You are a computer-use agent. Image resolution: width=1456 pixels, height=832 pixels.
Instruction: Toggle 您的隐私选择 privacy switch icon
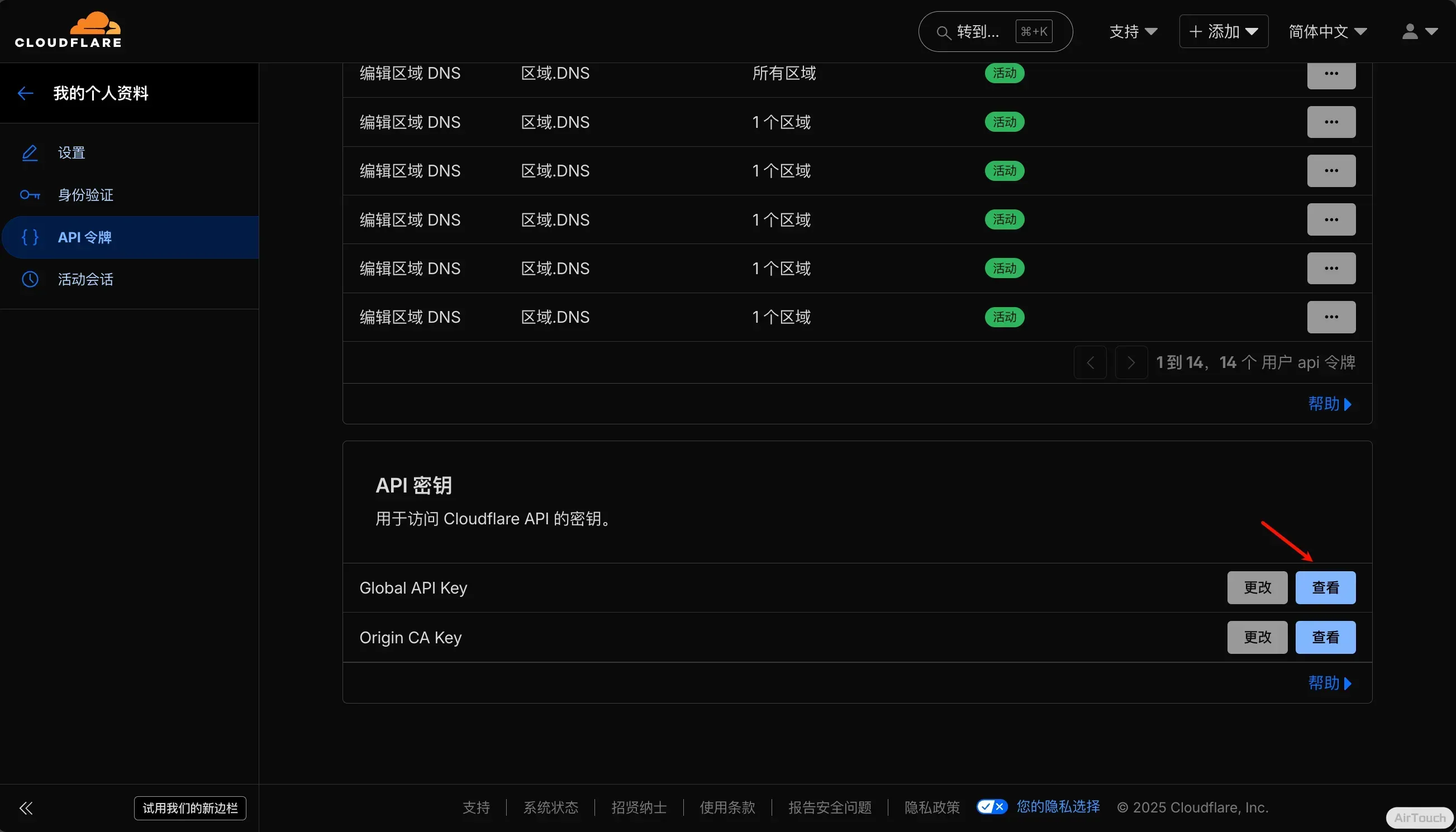(992, 807)
